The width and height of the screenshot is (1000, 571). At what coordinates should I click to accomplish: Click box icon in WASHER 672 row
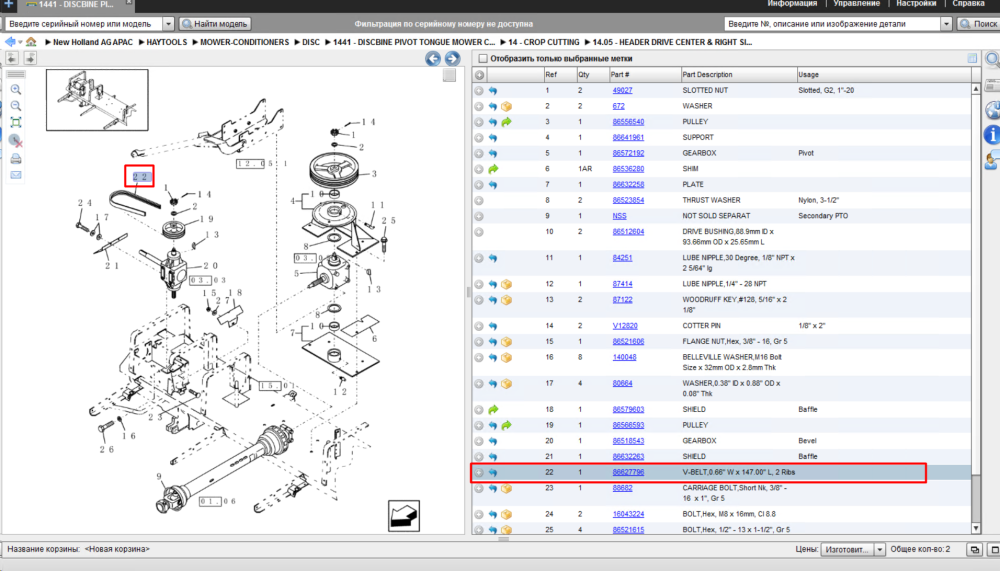506,107
